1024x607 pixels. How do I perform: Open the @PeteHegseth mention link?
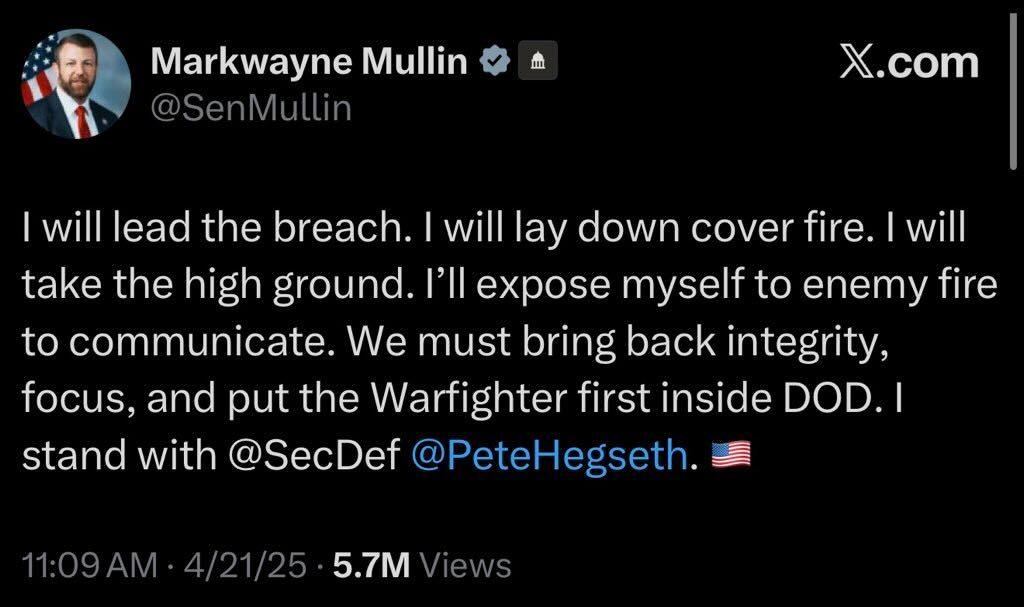tap(550, 456)
